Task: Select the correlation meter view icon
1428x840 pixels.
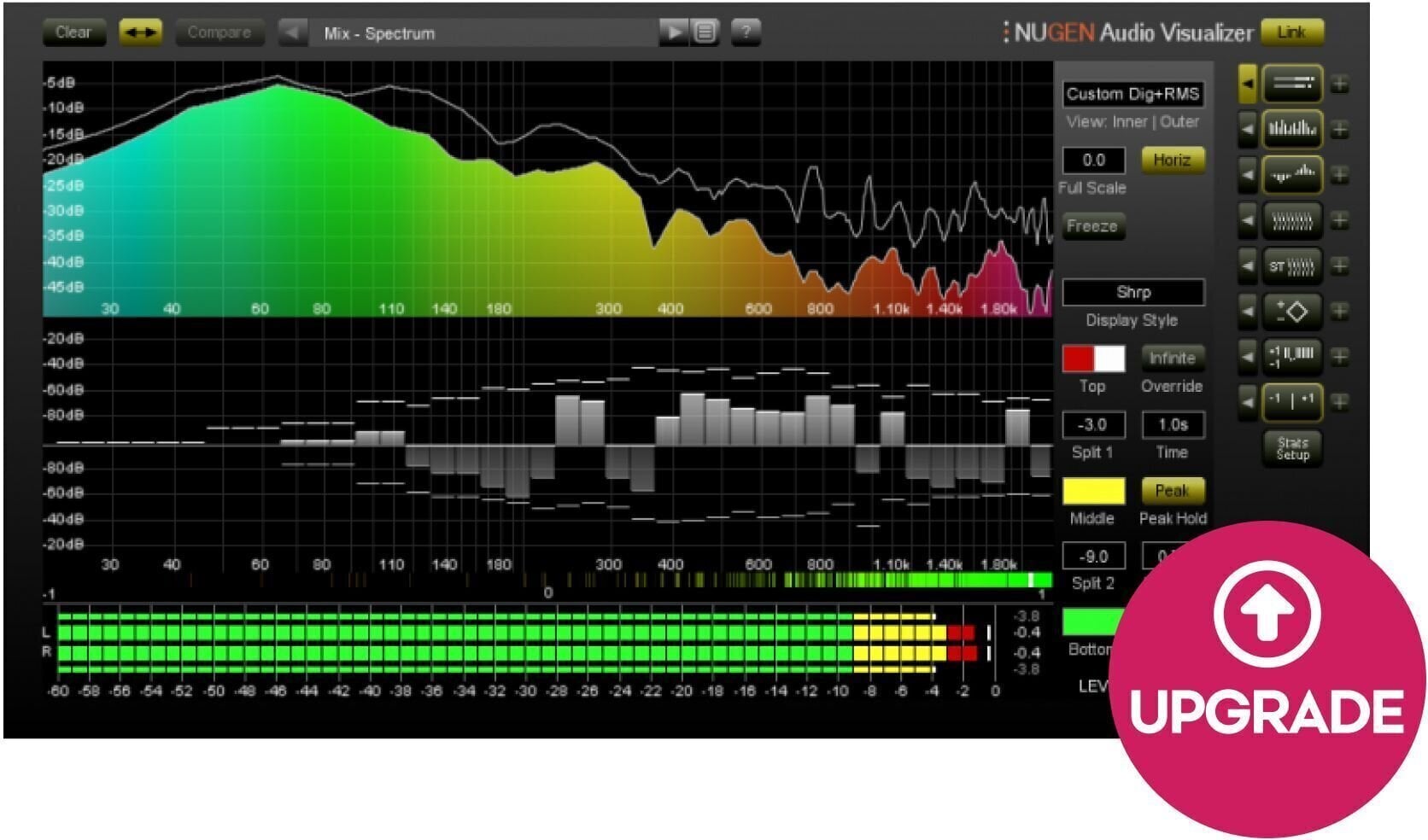Action: 1292,356
